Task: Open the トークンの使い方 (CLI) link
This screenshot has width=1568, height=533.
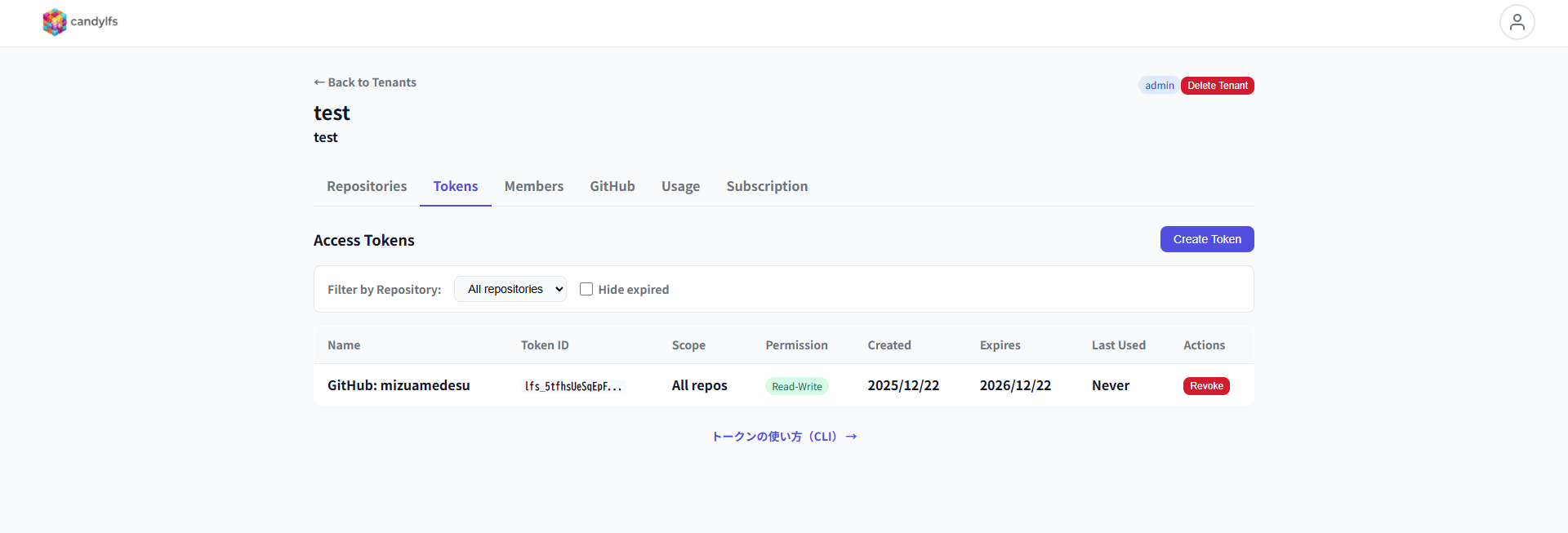Action: 784,437
